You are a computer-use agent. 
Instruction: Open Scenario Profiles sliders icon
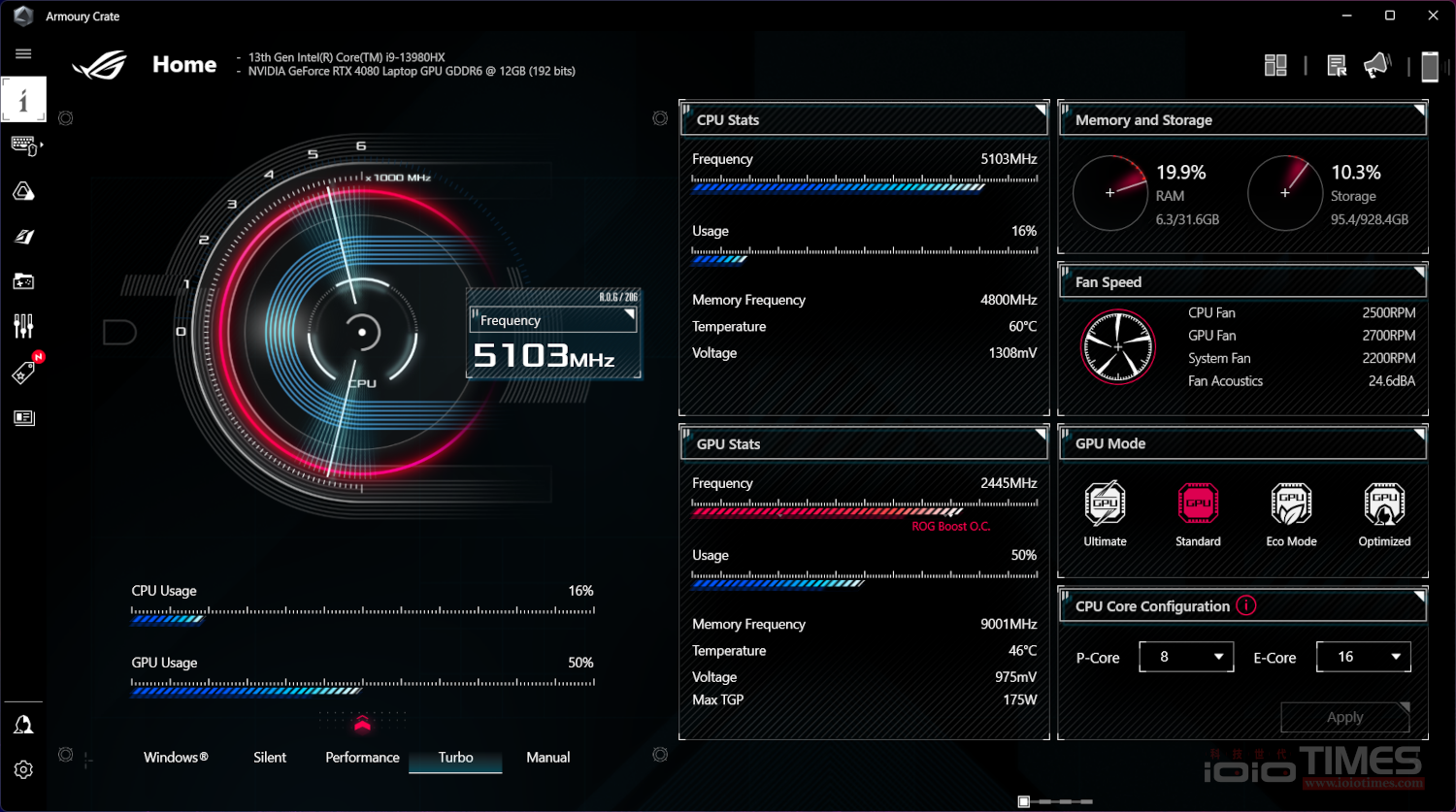(23, 326)
